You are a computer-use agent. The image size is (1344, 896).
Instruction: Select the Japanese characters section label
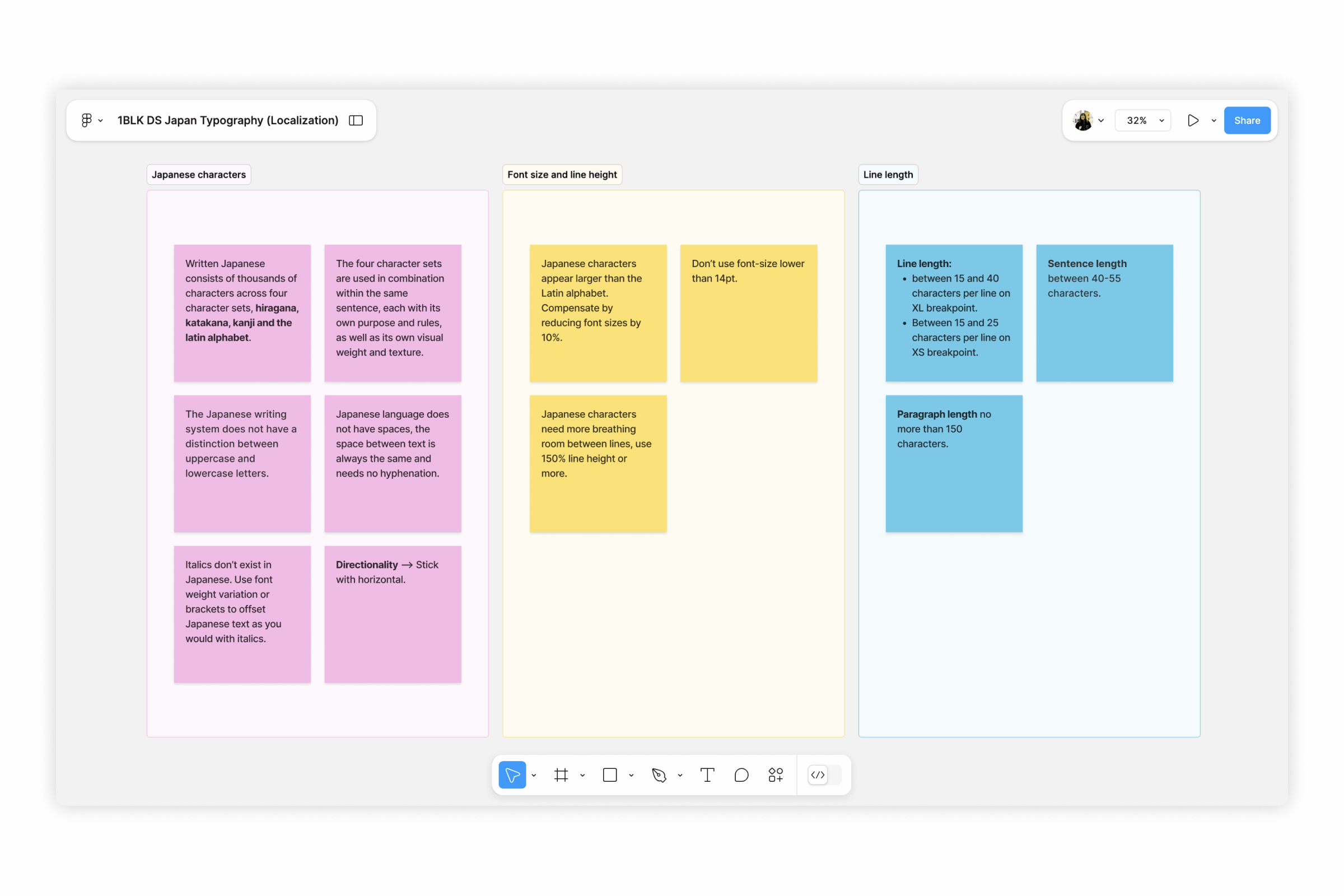pos(199,174)
